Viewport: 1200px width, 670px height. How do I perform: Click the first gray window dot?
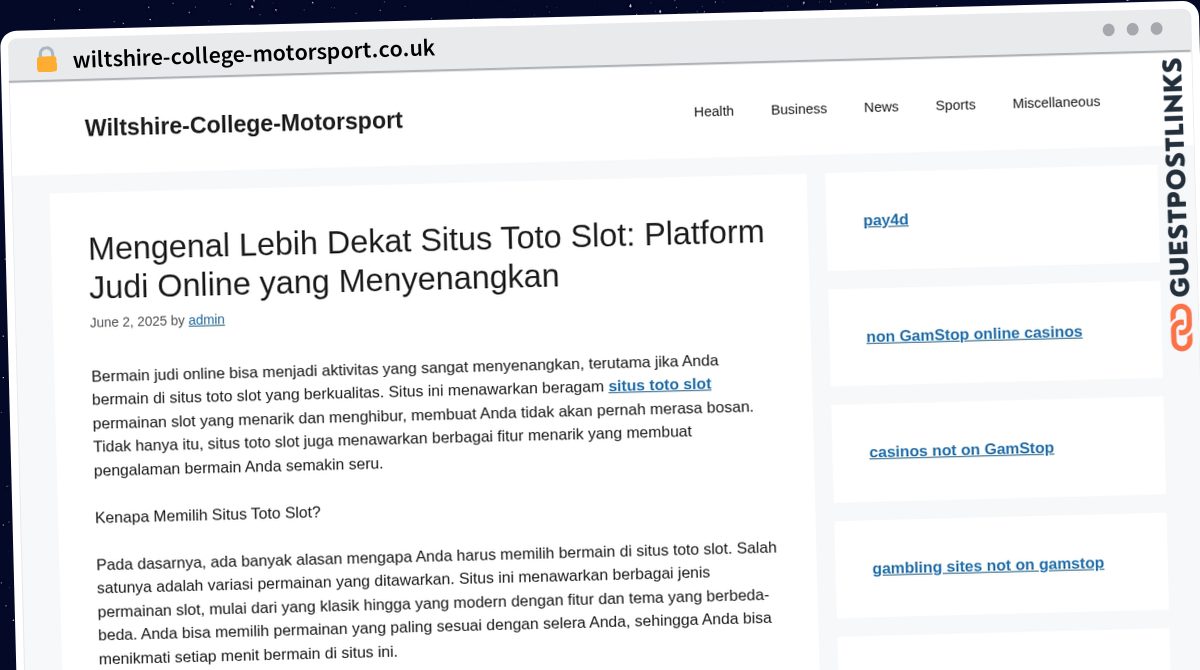coord(1108,30)
